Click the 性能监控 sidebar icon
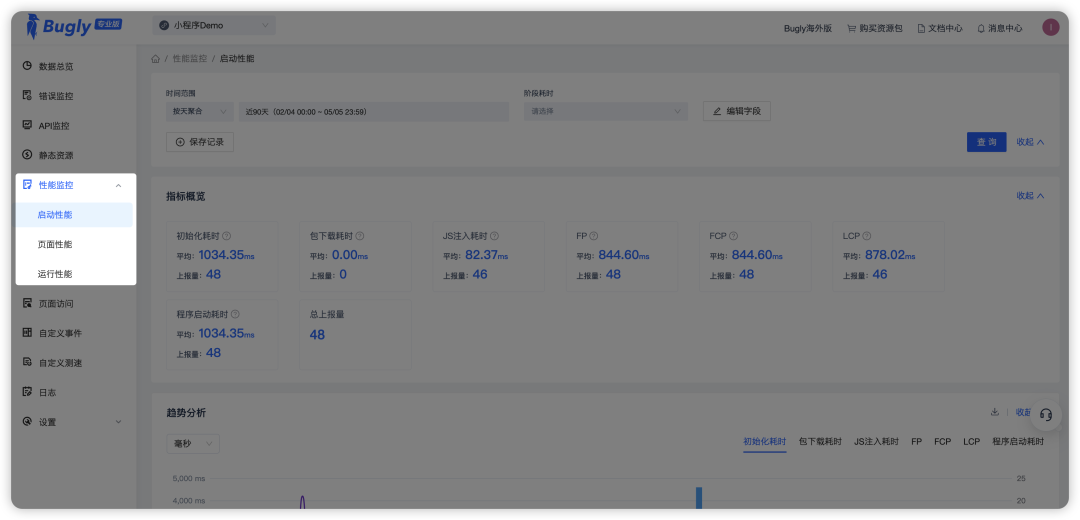 coord(28,185)
